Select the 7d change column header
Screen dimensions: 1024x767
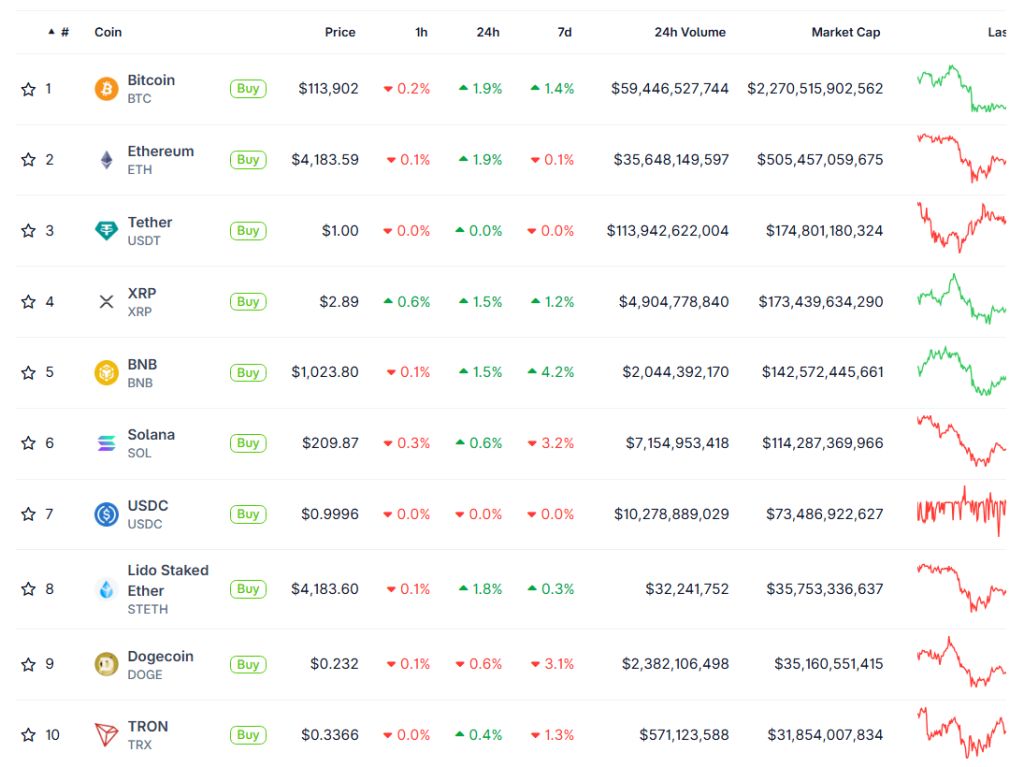560,31
